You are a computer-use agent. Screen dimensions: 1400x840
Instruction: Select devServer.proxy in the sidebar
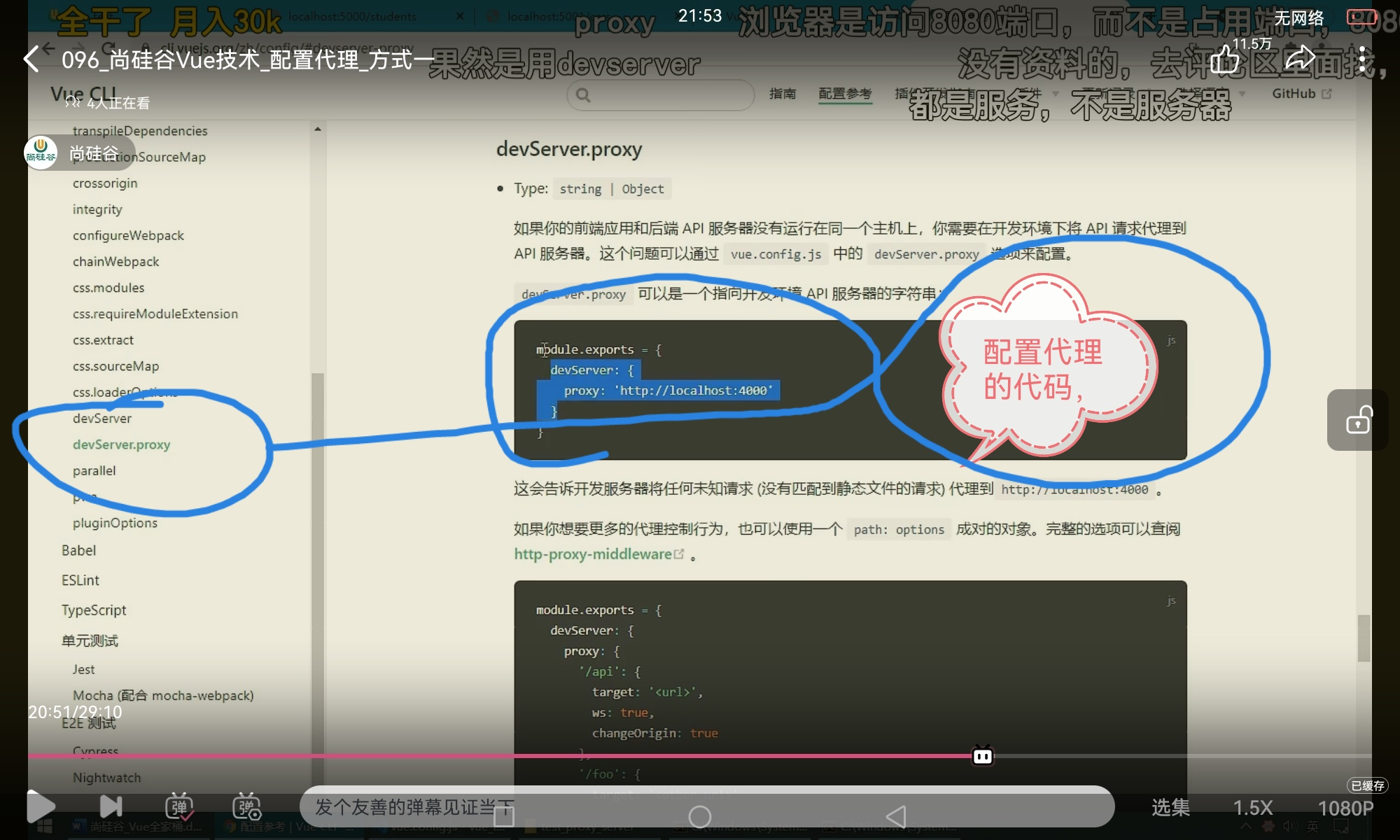tap(121, 444)
